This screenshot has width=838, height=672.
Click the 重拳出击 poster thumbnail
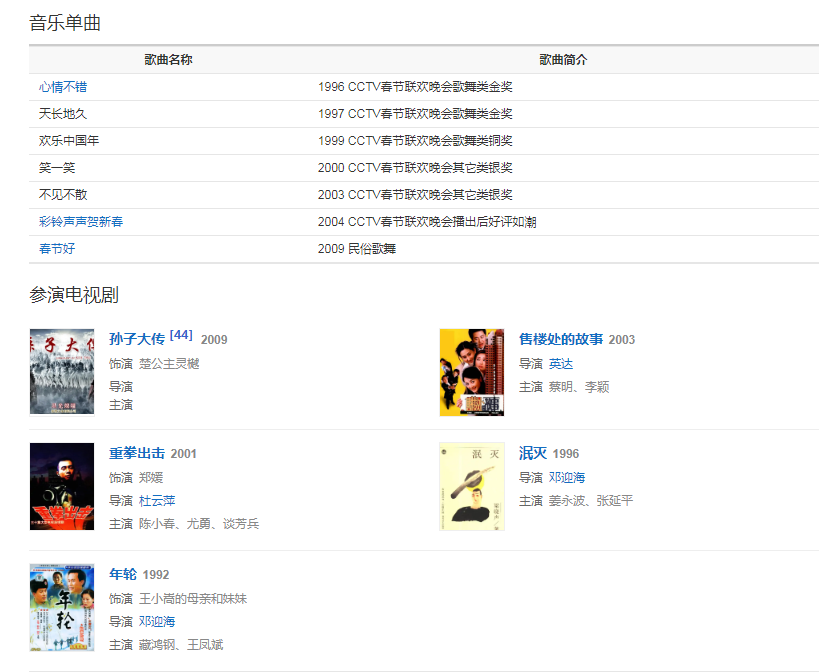click(62, 487)
